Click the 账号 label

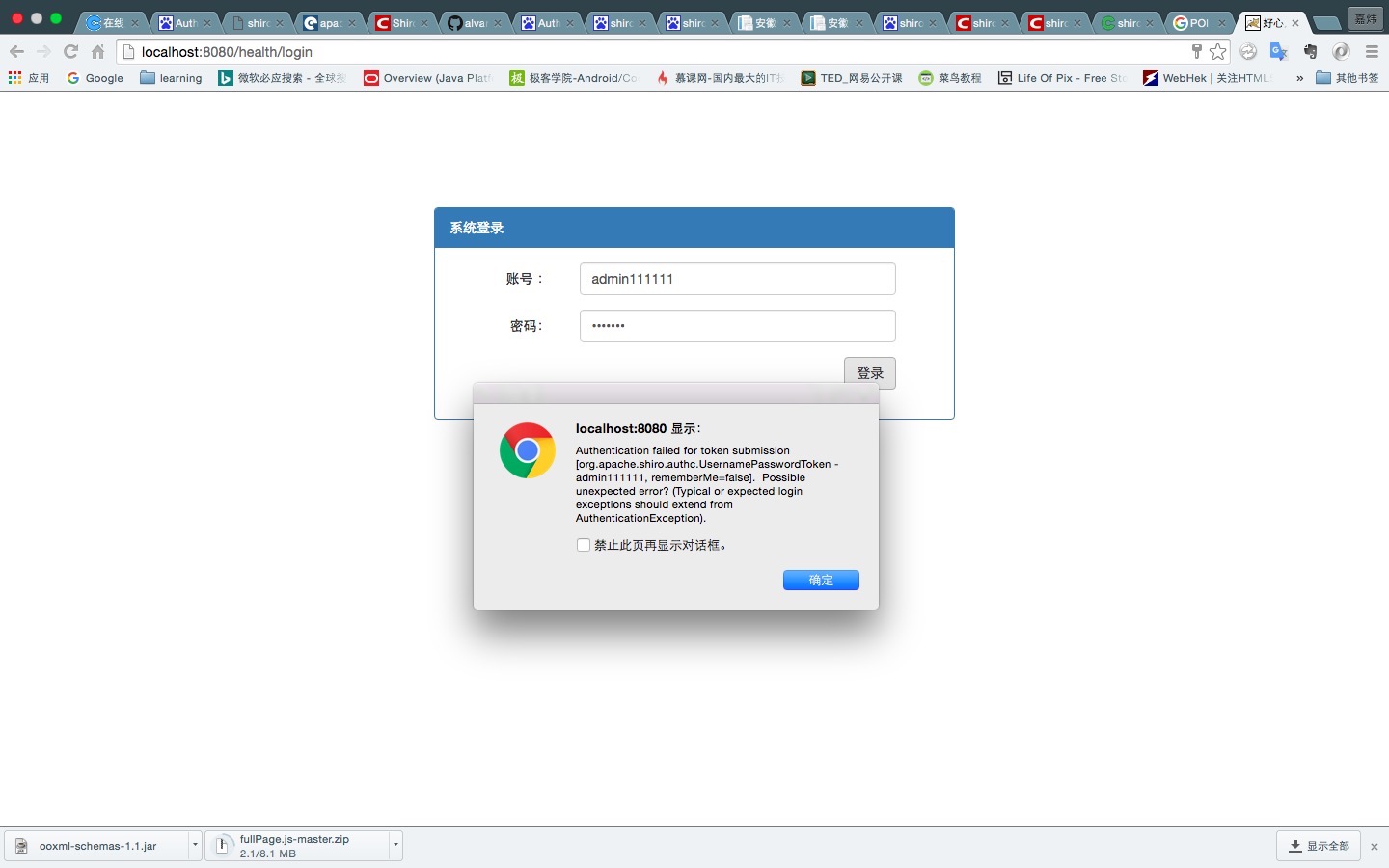(x=525, y=279)
